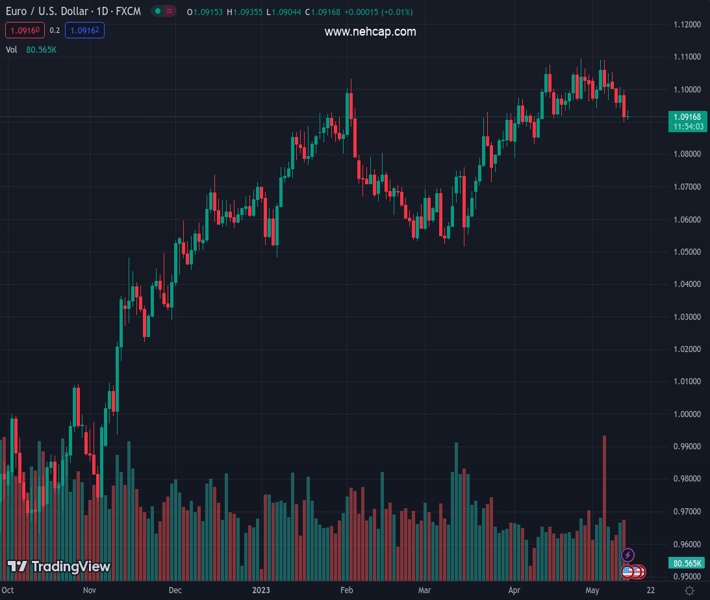Click the current price label 1.09168 on axis
Screen dimensions: 710x600
pyautogui.click(x=686, y=118)
